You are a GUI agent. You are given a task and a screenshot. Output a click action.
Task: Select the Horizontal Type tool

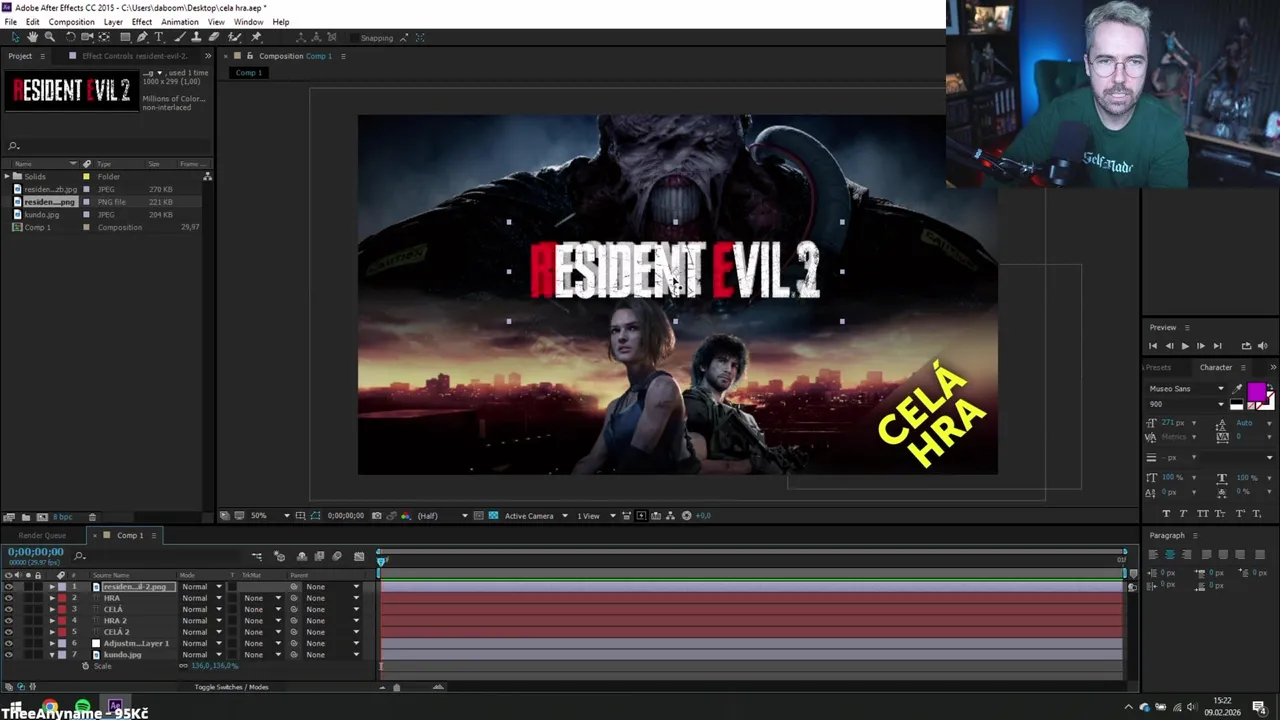click(158, 37)
